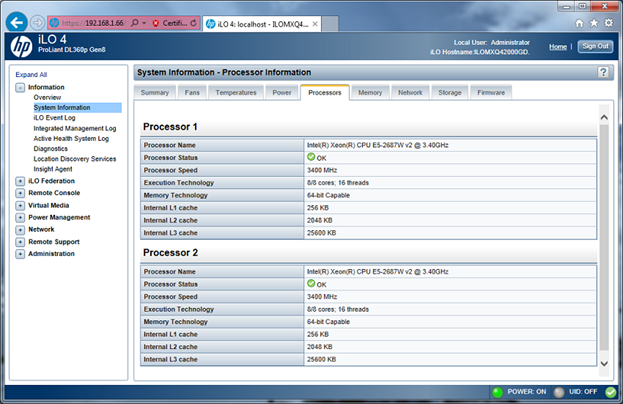The width and height of the screenshot is (623, 404).
Task: Click the vertical scrollbar thumb
Action: (x=604, y=238)
